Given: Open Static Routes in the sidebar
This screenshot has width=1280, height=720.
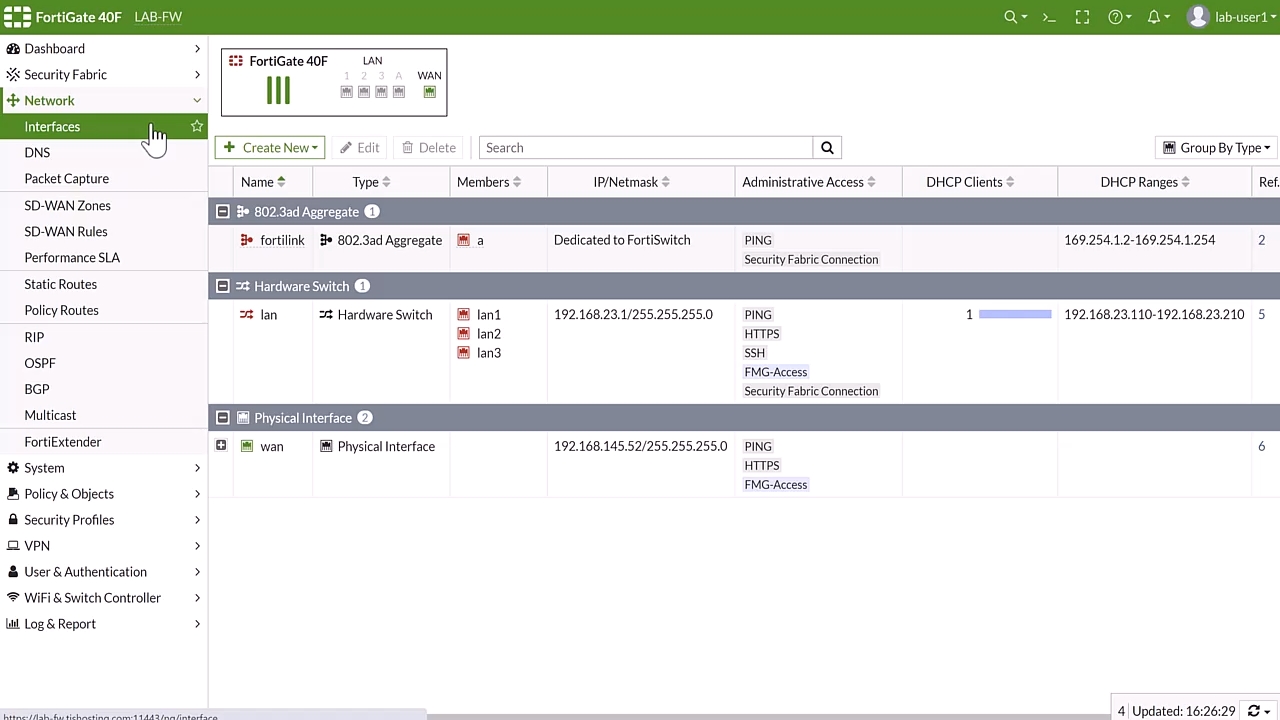Looking at the screenshot, I should 61,284.
